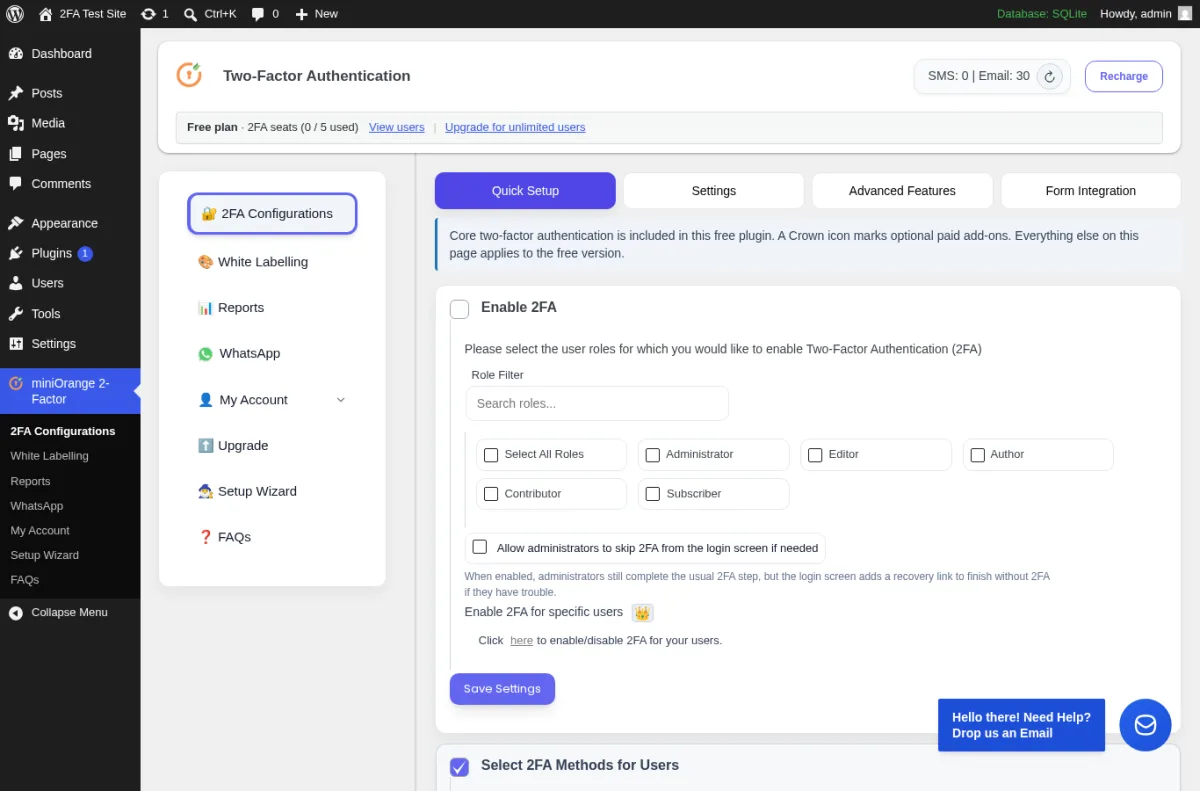1200x791 pixels.
Task: Click the Database: SQLite indicator
Action: [1040, 14]
